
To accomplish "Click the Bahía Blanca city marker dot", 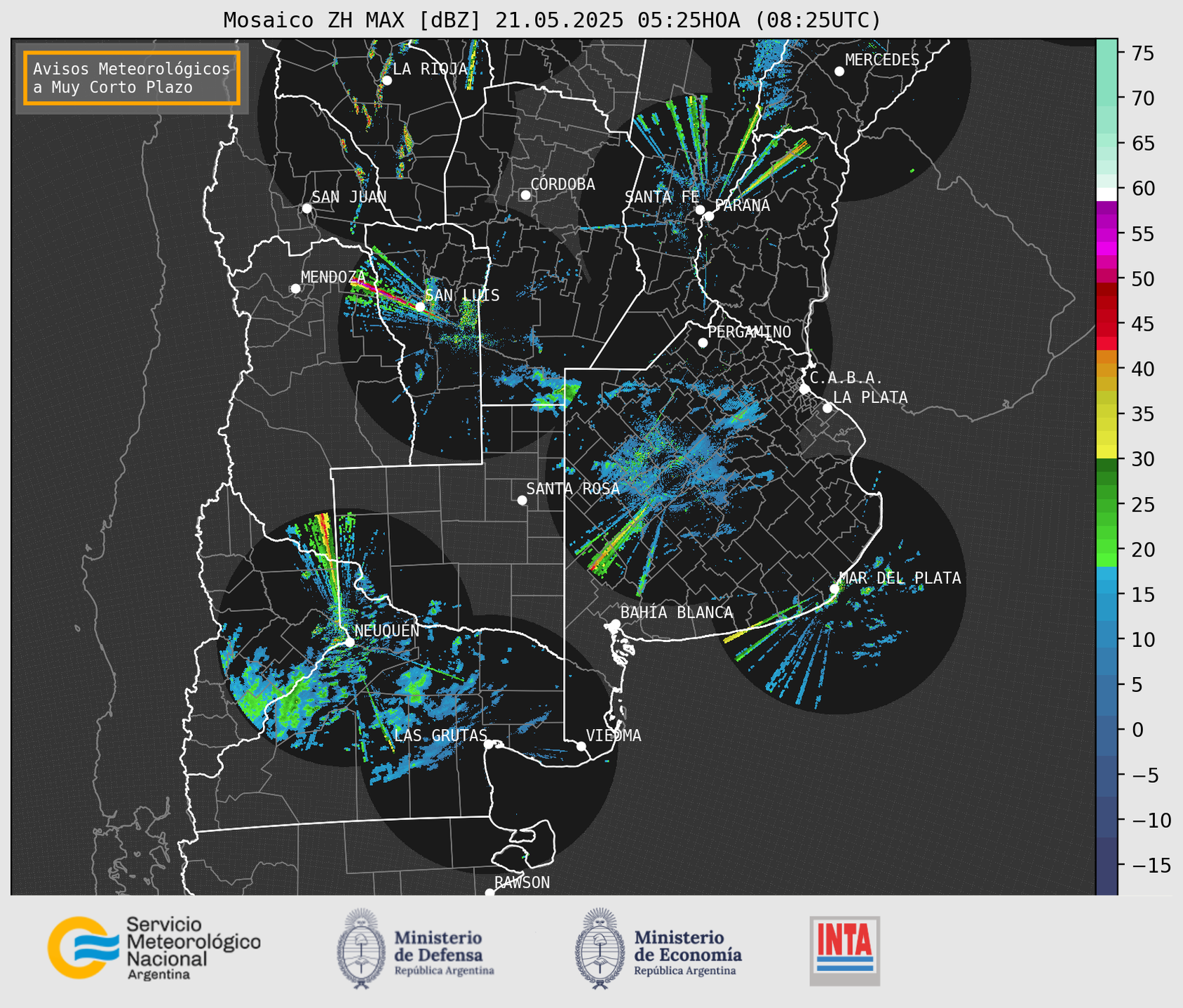I will [615, 624].
